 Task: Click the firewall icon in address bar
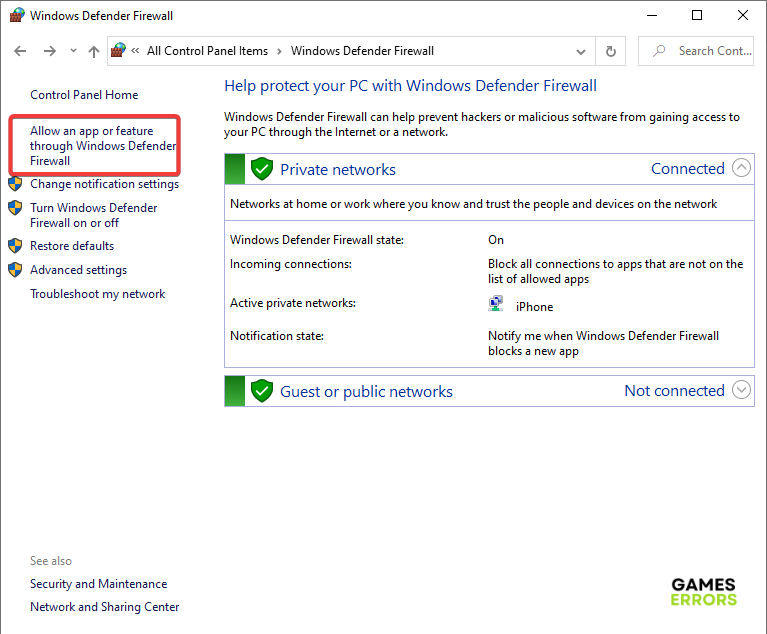pyautogui.click(x=119, y=51)
